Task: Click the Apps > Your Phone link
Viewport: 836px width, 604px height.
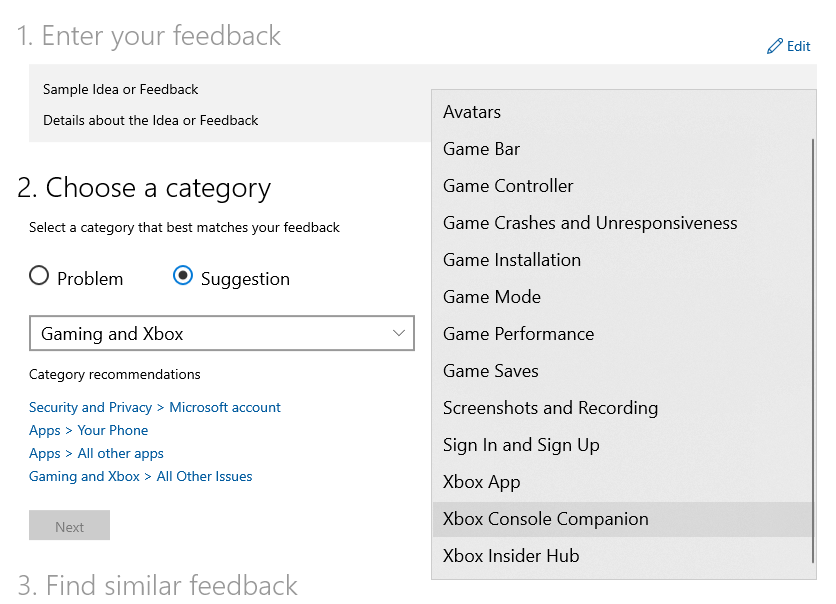Action: pyautogui.click(x=89, y=430)
